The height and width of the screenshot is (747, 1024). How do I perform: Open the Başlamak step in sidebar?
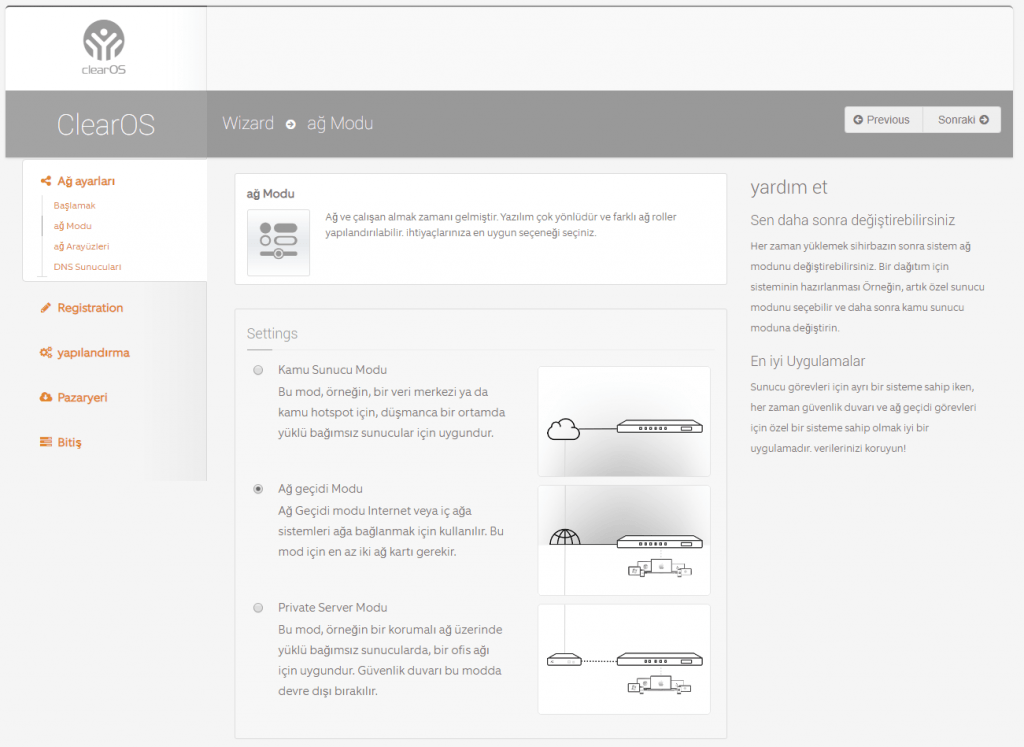pyautogui.click(x=74, y=205)
